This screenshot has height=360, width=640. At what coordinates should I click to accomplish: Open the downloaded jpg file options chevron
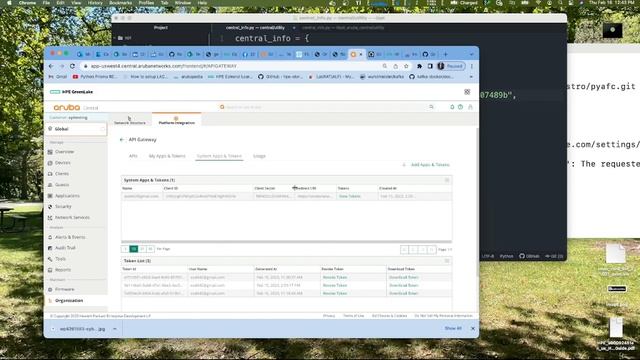(115, 329)
